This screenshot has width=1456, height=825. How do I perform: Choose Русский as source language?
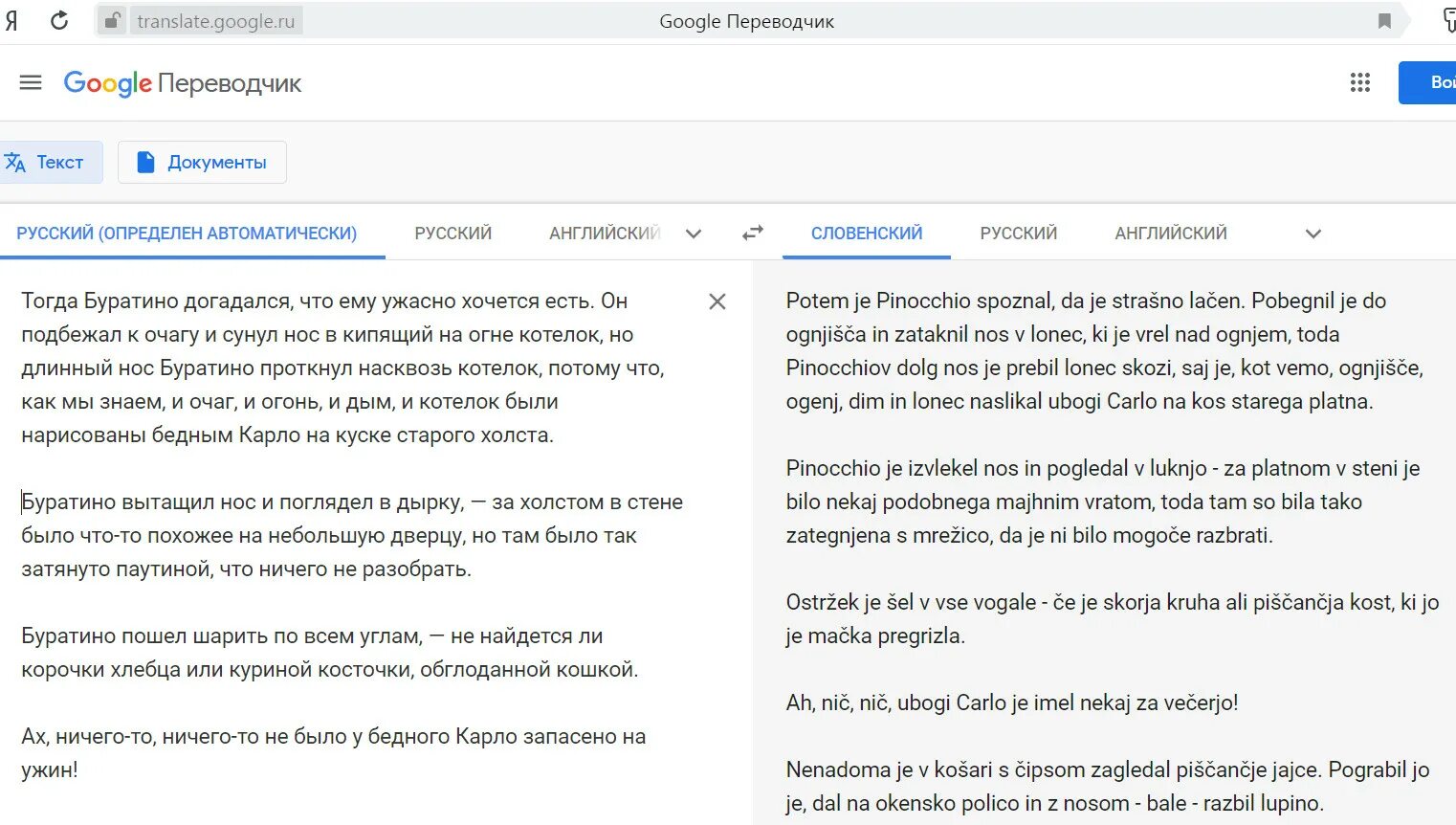point(452,233)
